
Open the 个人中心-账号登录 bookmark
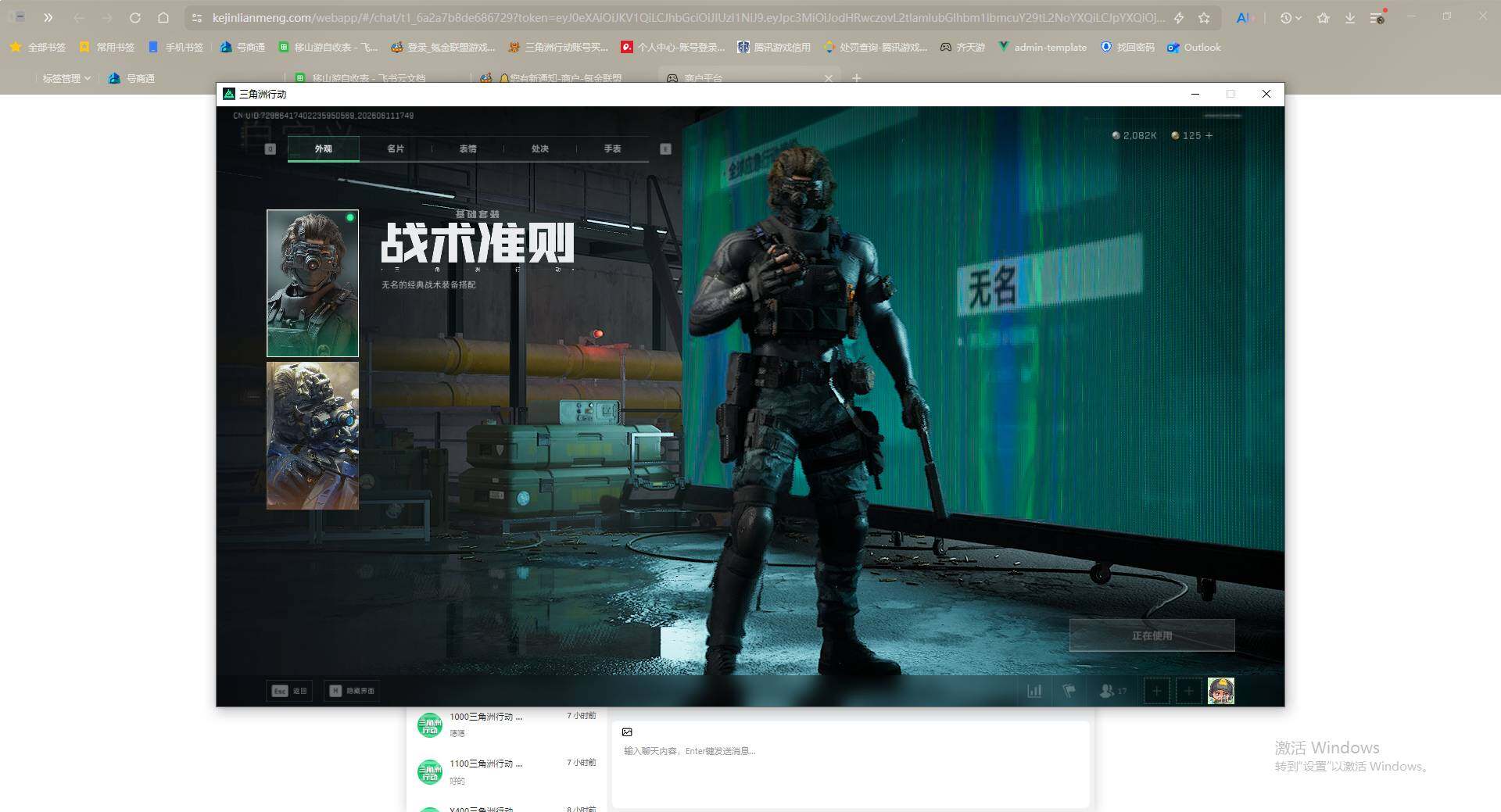pos(673,47)
